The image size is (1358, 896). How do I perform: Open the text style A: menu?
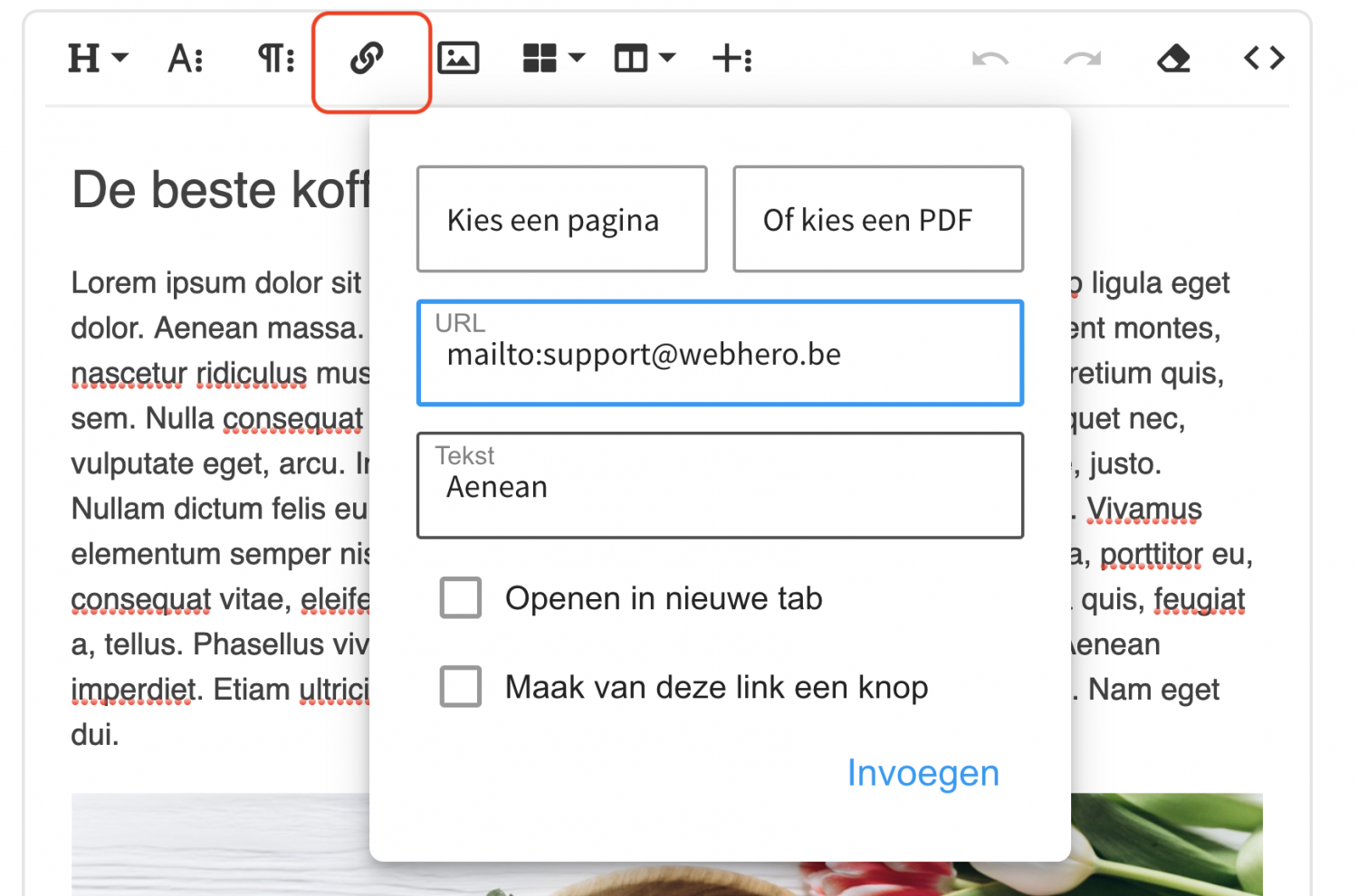click(186, 59)
